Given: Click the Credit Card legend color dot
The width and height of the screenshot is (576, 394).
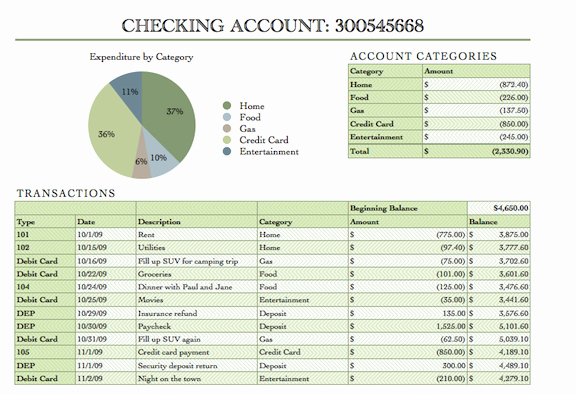Looking at the screenshot, I should pyautogui.click(x=227, y=140).
